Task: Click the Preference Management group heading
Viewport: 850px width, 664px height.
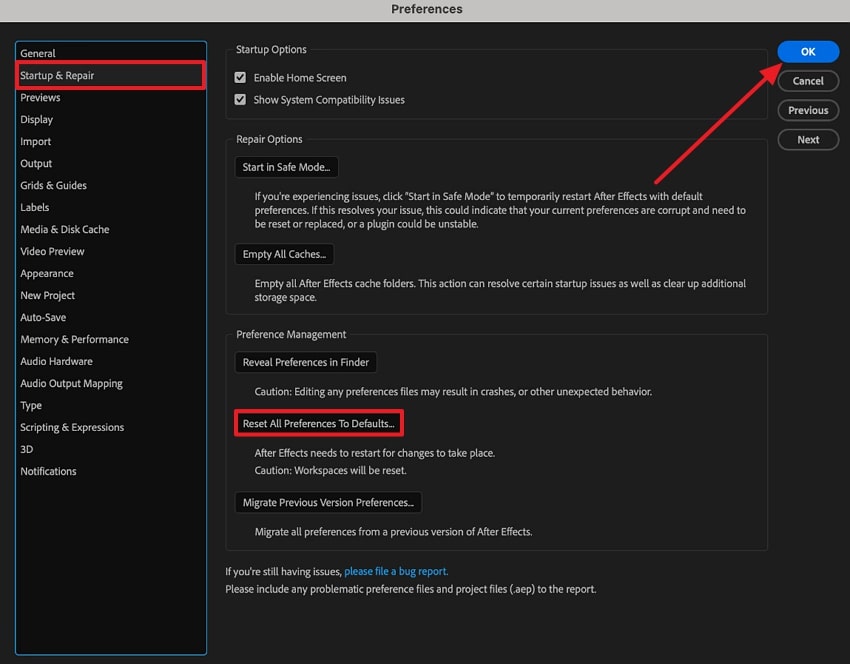Action: (x=291, y=334)
